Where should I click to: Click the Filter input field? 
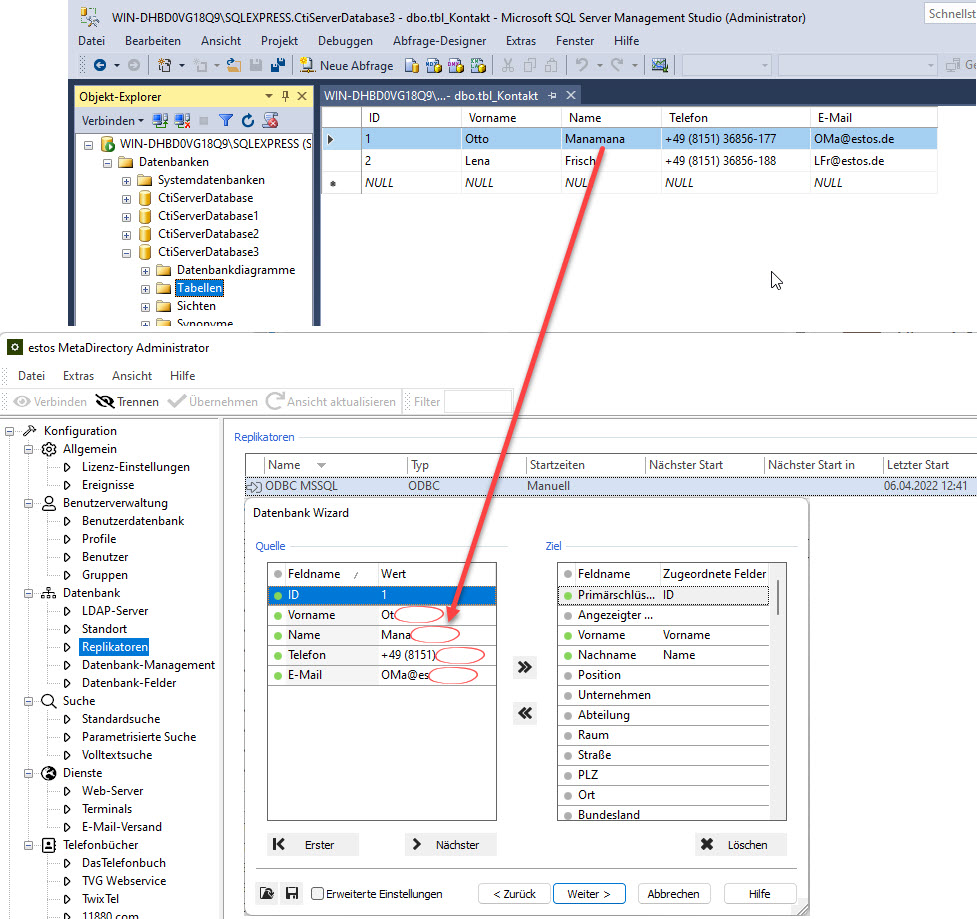pos(478,402)
